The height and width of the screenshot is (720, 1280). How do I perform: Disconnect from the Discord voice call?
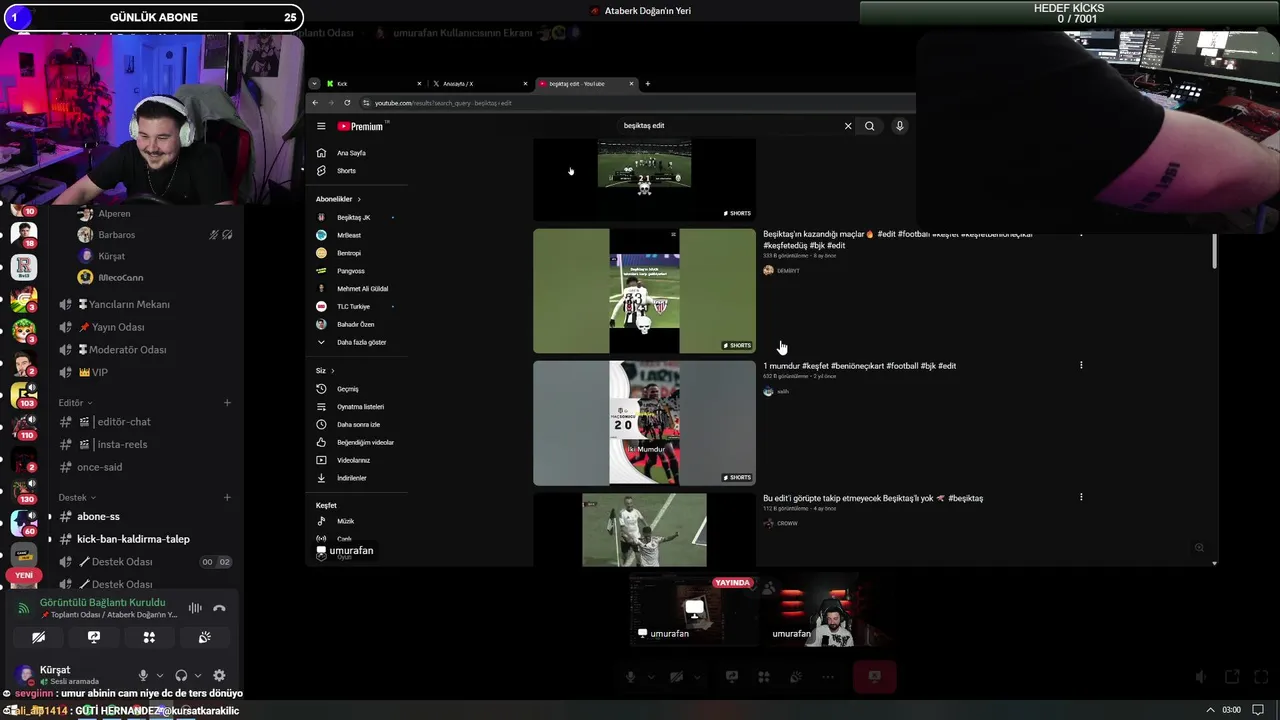pos(219,608)
